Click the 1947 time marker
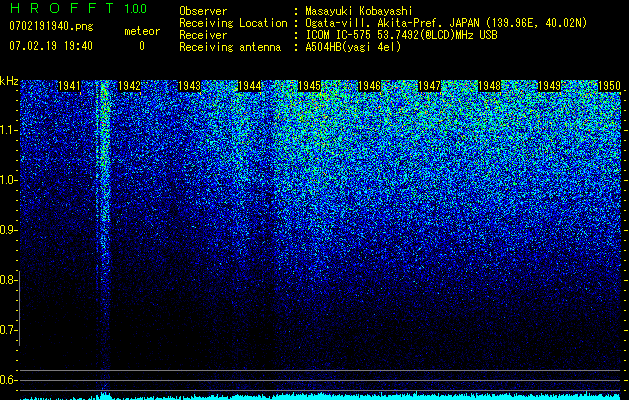 (x=429, y=86)
